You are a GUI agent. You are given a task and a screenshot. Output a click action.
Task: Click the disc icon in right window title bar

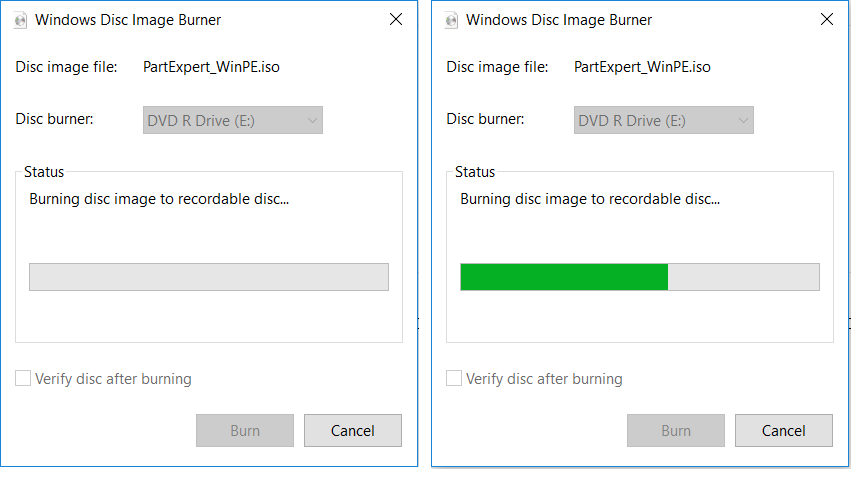(452, 21)
